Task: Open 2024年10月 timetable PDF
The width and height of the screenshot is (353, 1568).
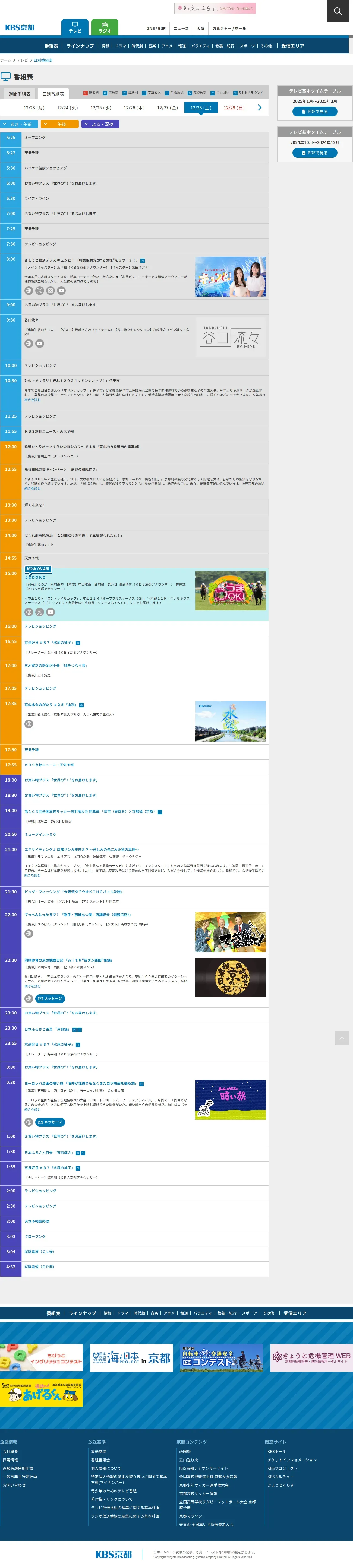Action: (315, 153)
